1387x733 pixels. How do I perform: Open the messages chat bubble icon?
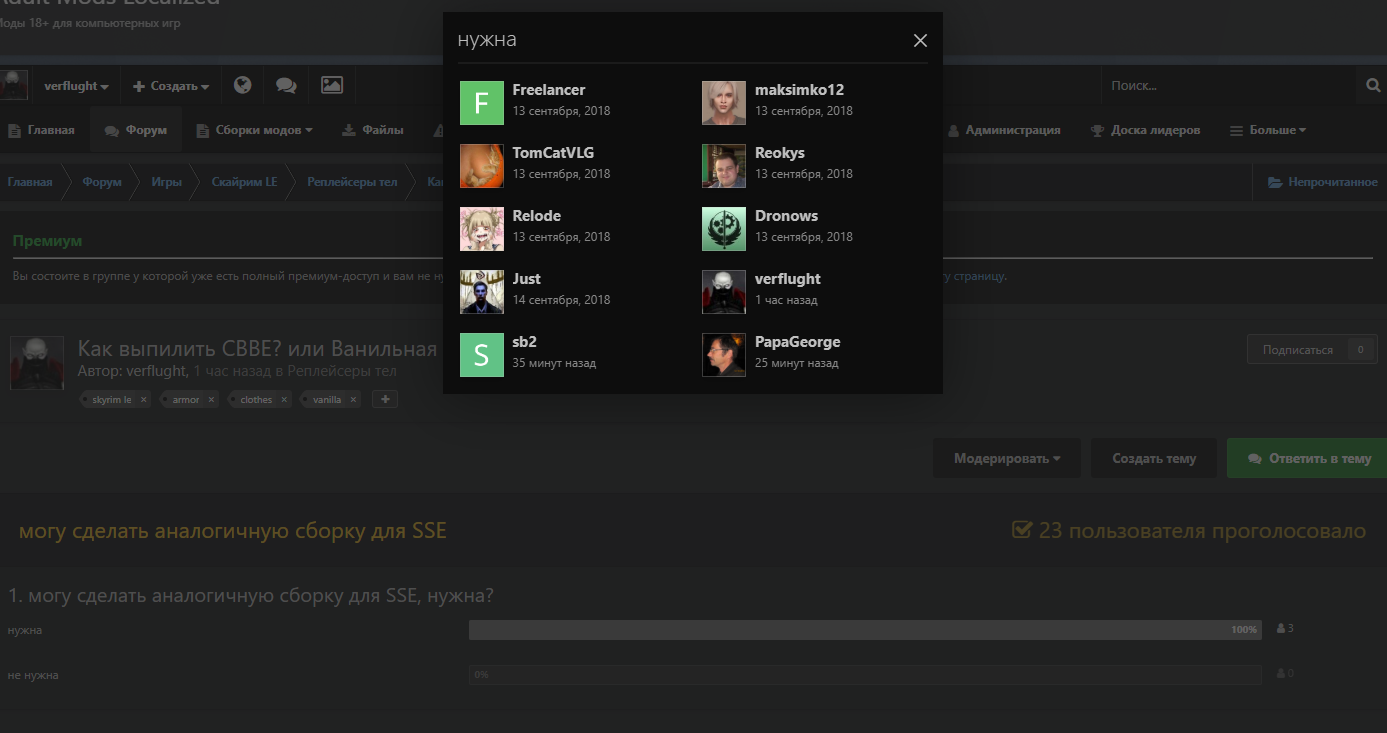tap(286, 86)
